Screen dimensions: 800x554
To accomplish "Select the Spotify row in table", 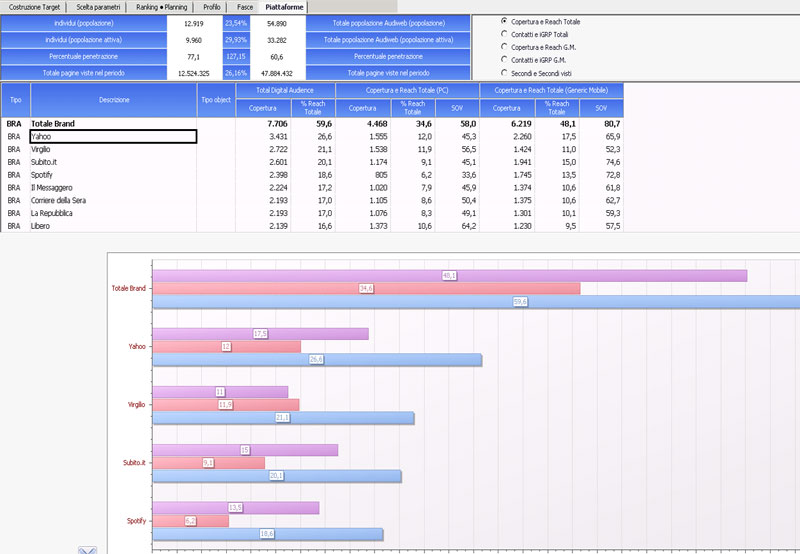I will tap(113, 174).
